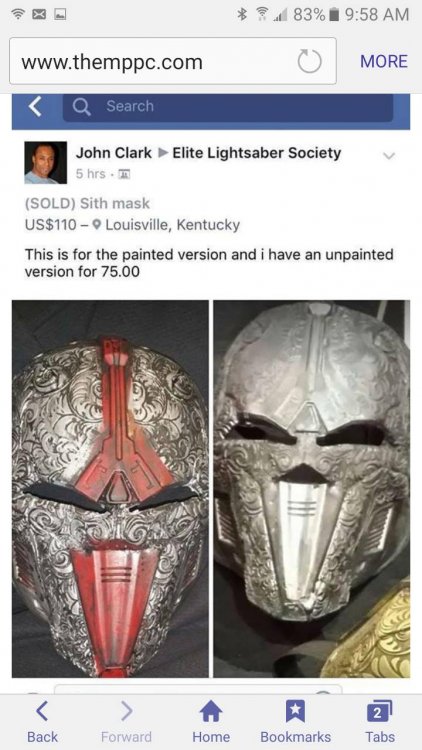422x750 pixels.
Task: Tap the Louisville, Kentucky location pin
Action: [97, 224]
